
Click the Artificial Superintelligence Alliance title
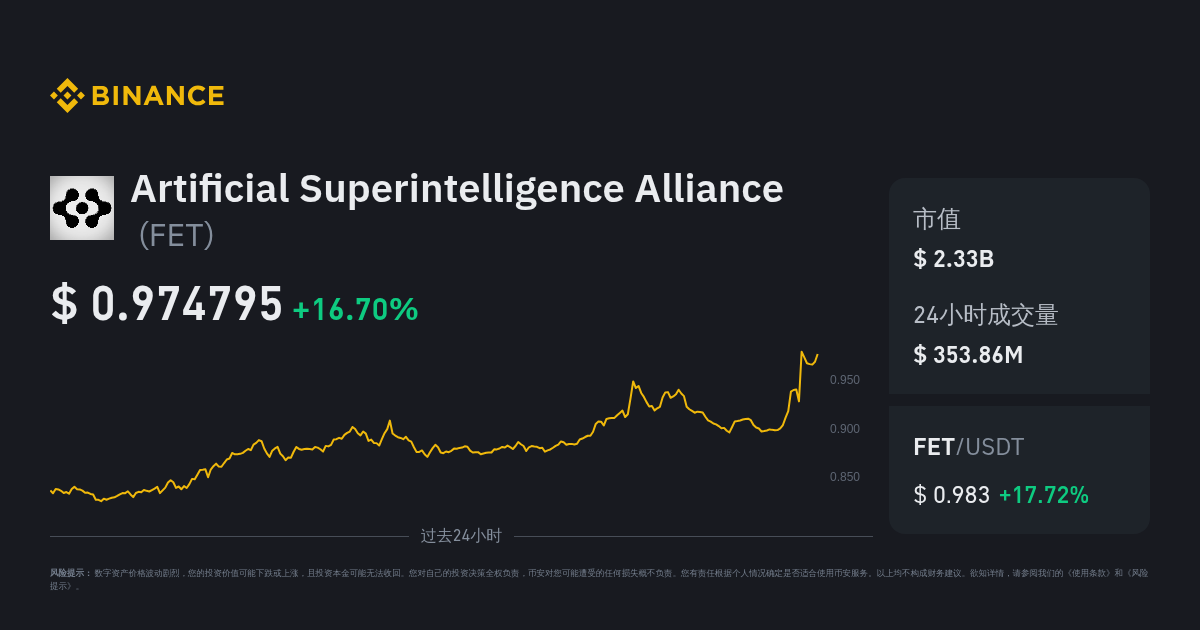click(x=457, y=188)
